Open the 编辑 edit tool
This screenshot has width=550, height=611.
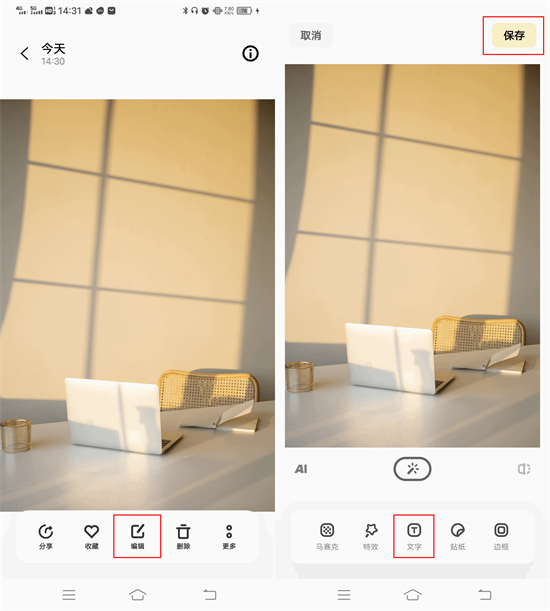(137, 536)
